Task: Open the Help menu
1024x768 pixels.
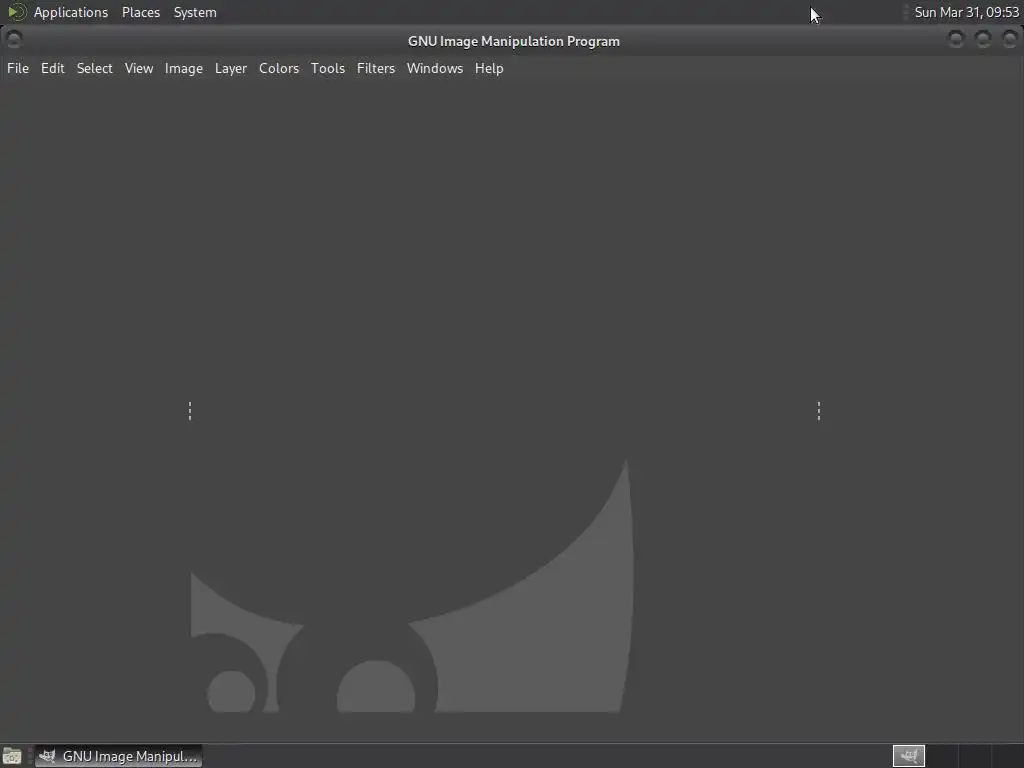Action: point(488,69)
